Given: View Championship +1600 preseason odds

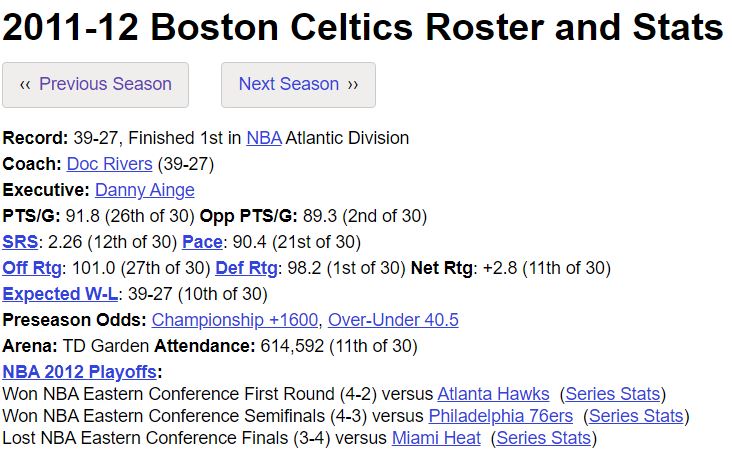Looking at the screenshot, I should coord(235,320).
